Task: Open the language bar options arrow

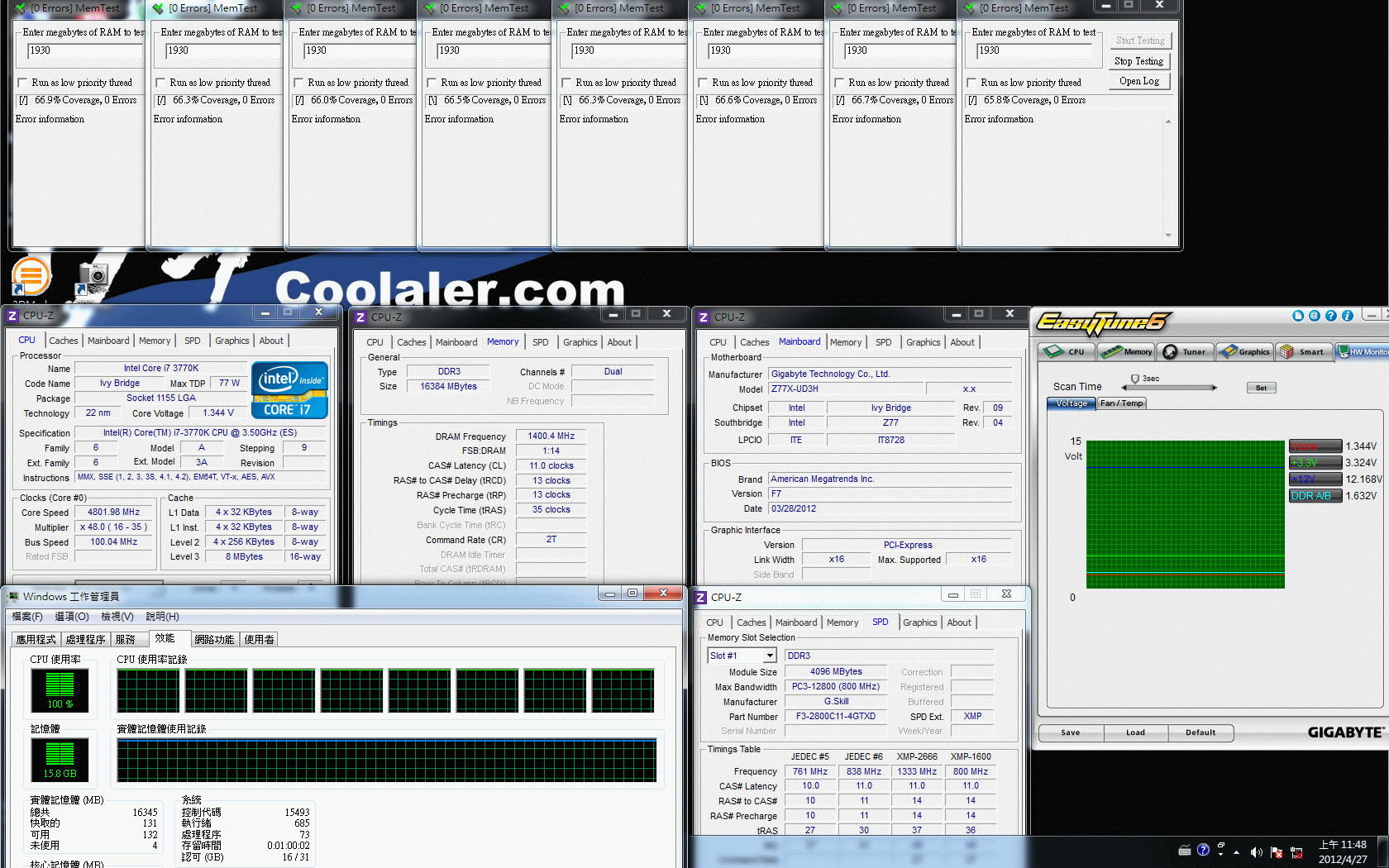Action: (1221, 855)
